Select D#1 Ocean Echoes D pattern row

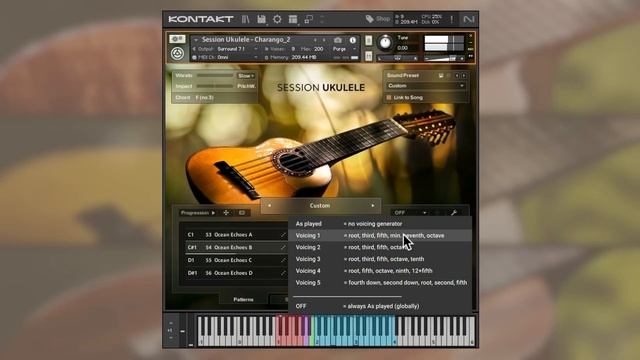point(236,273)
